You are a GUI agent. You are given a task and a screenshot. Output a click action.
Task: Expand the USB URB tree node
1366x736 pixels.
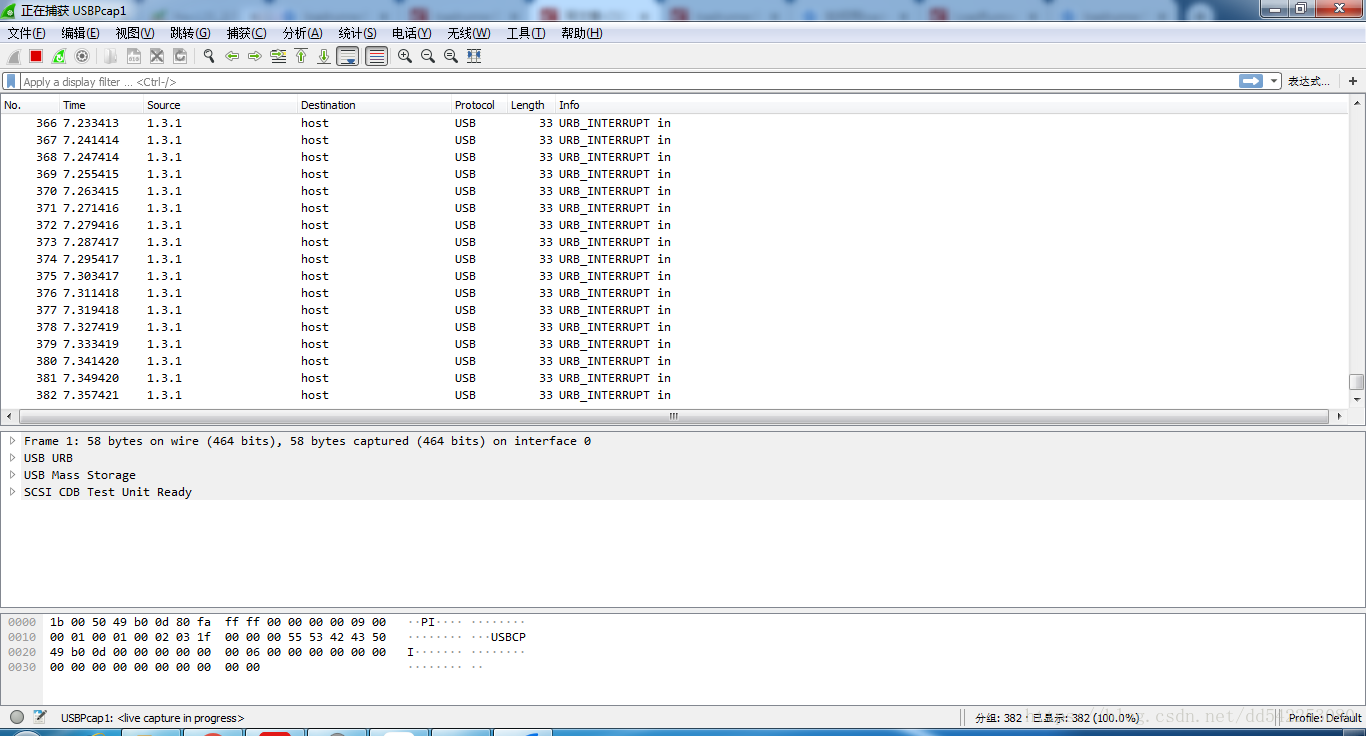(x=13, y=458)
